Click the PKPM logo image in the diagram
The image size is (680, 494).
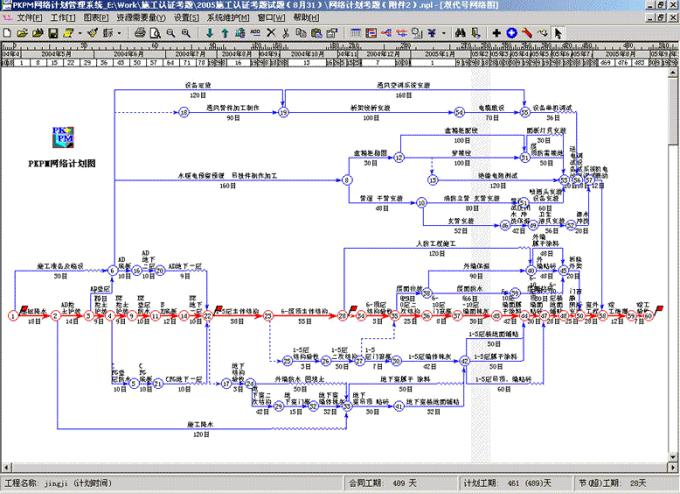pos(63,137)
